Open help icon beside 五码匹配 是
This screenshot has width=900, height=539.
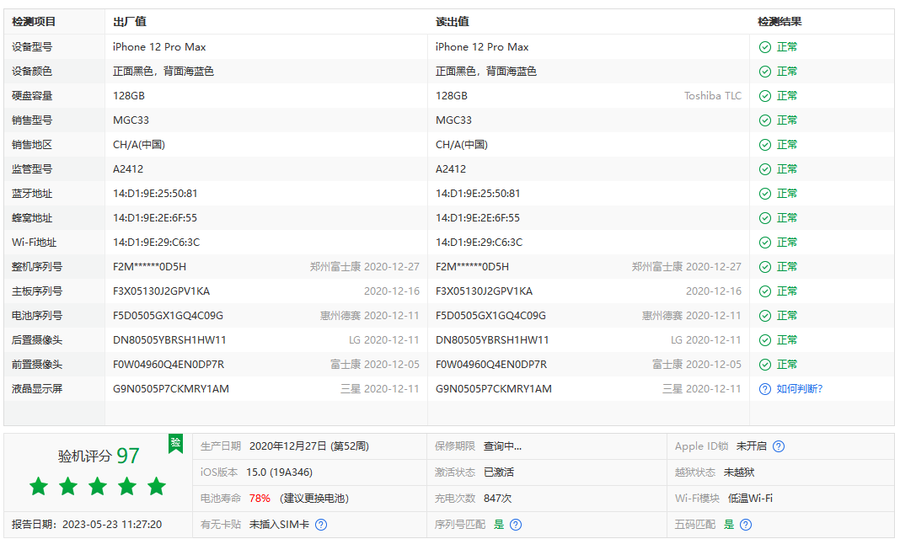coord(746,525)
